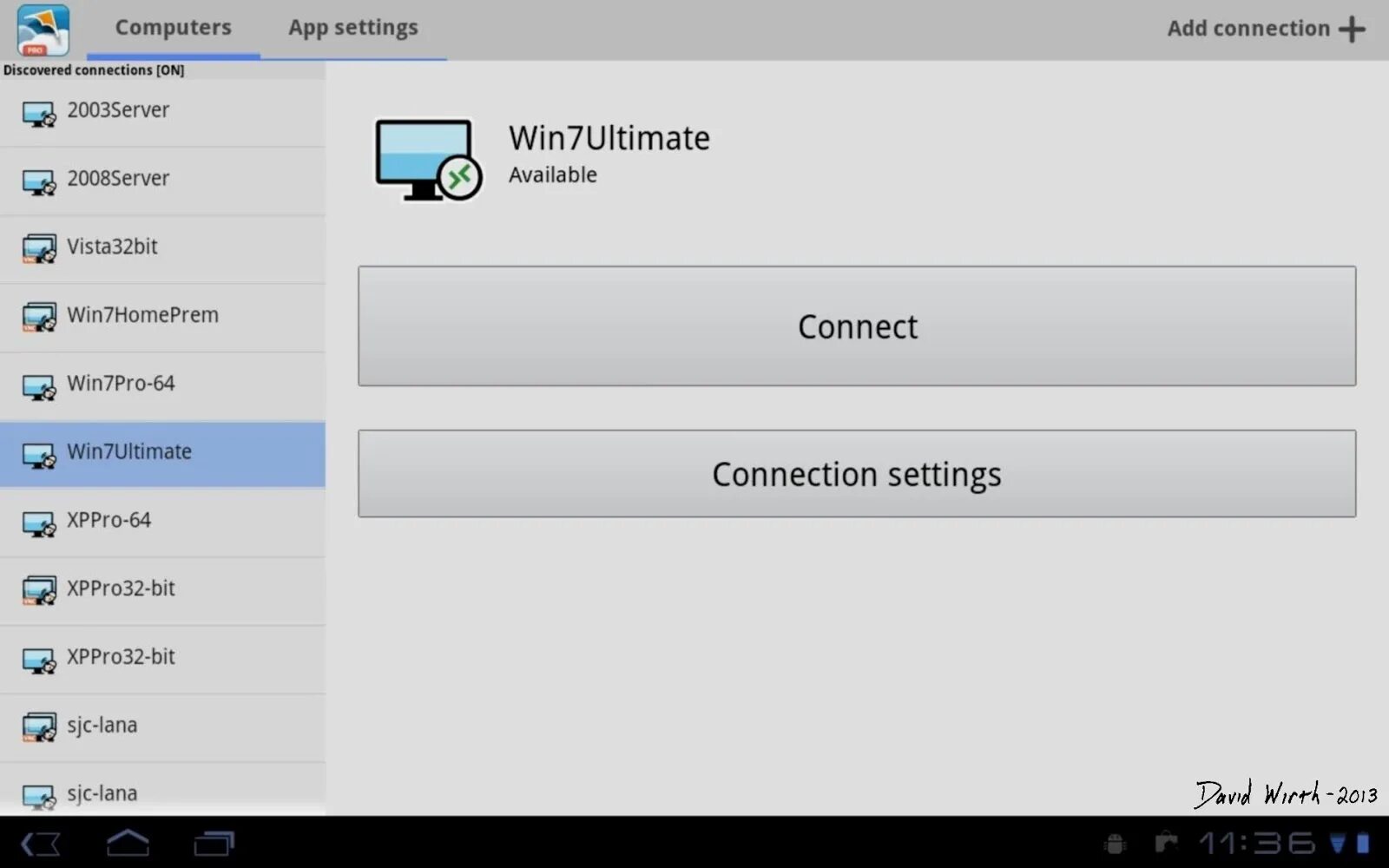Click the second XPPro32-bit RDP icon
The height and width of the screenshot is (868, 1389).
coord(39,661)
